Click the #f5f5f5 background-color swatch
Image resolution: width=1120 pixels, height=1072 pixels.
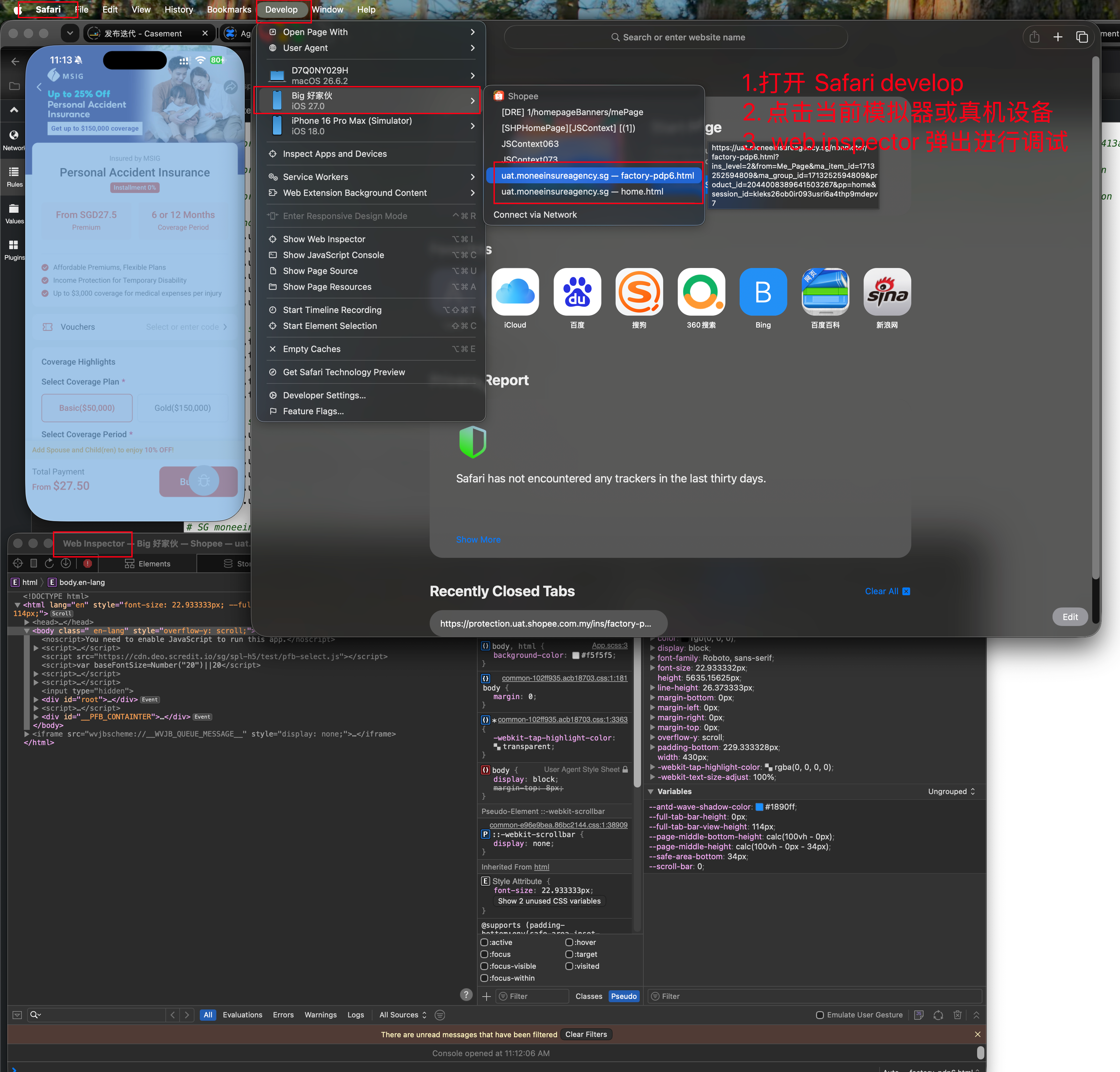(x=576, y=655)
